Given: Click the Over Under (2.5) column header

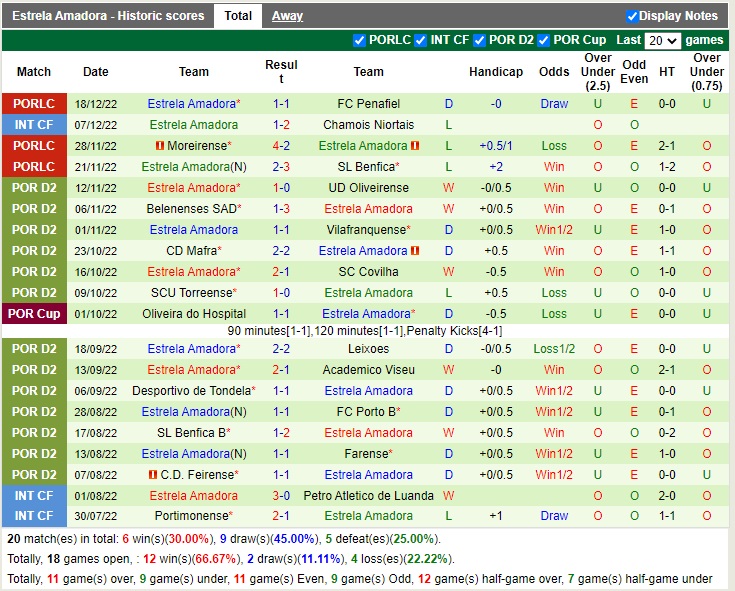Looking at the screenshot, I should pos(598,72).
